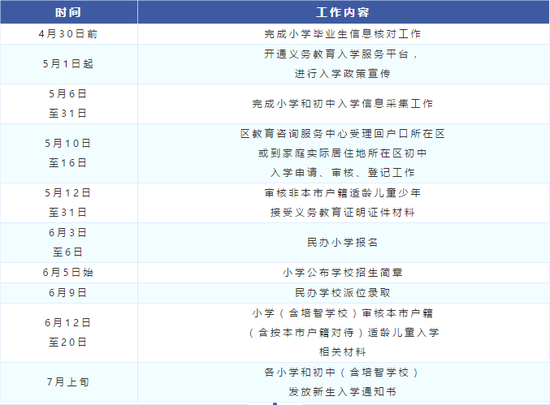Click 开通义务教育入学服务平台 text line
550x405 pixels.
pos(341,54)
